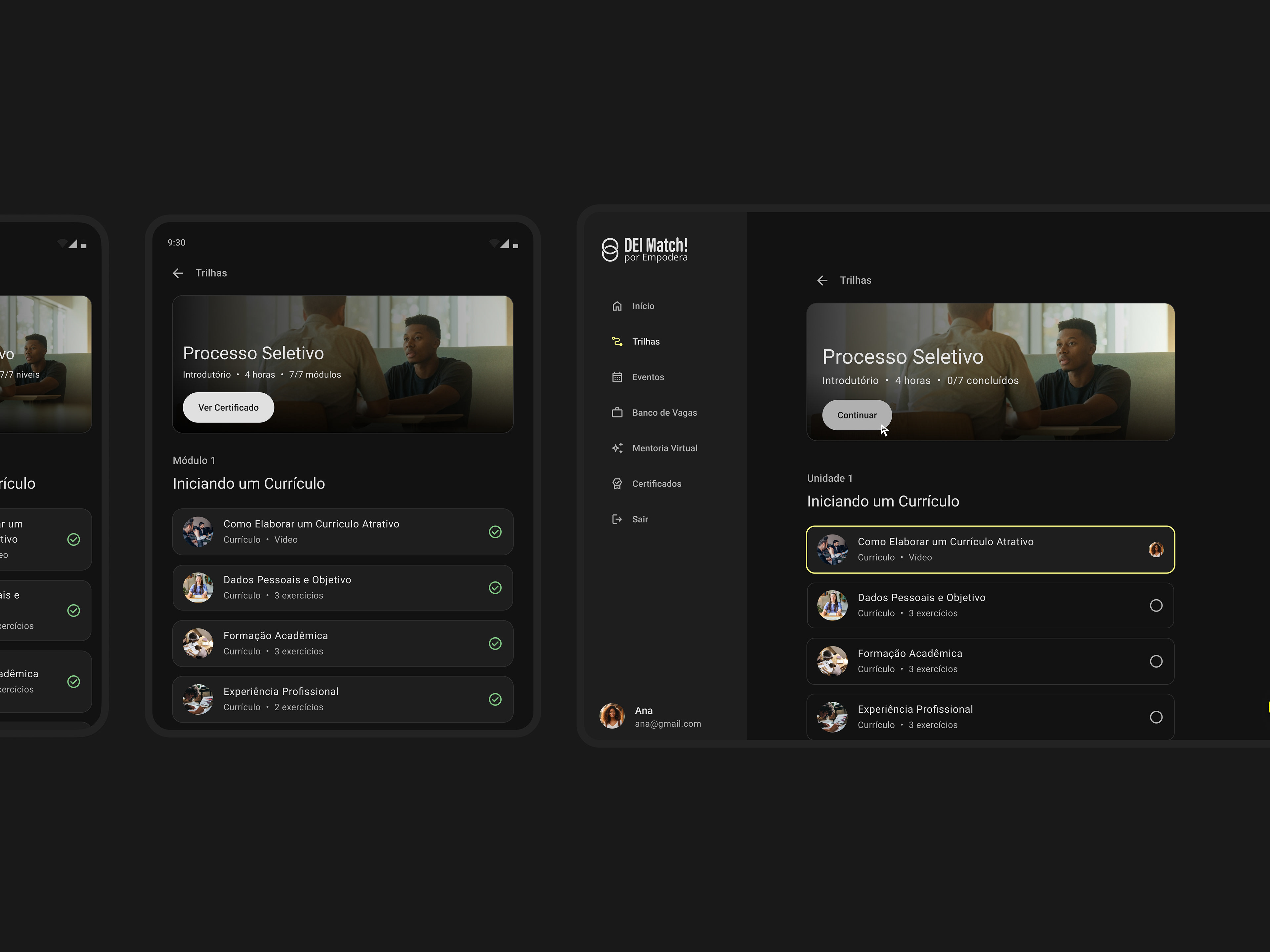Click the Banco de Vagas briefcase icon
Viewport: 1270px width, 952px height.
tap(616, 413)
